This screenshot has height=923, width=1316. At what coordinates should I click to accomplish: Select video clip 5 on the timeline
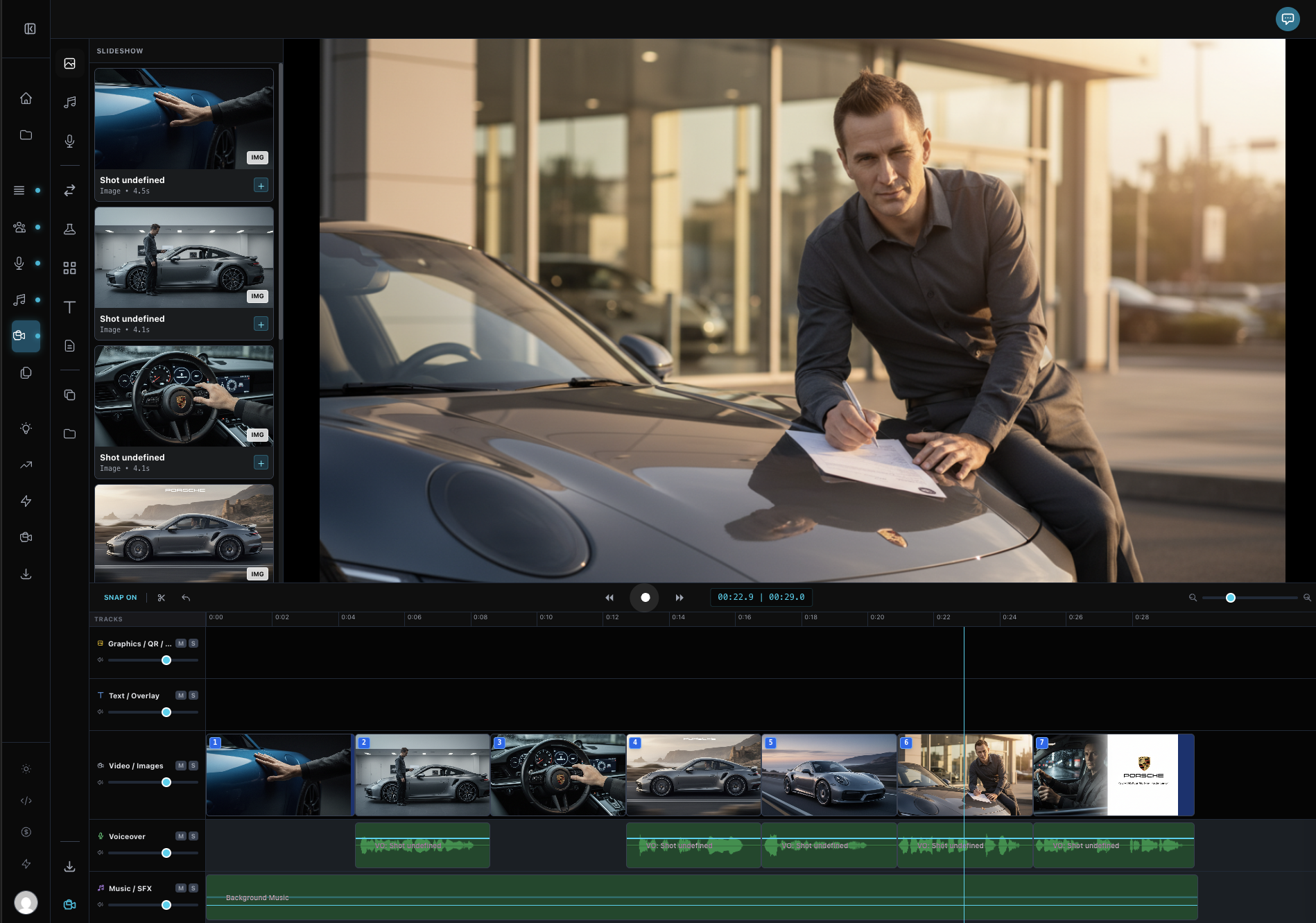(x=829, y=775)
